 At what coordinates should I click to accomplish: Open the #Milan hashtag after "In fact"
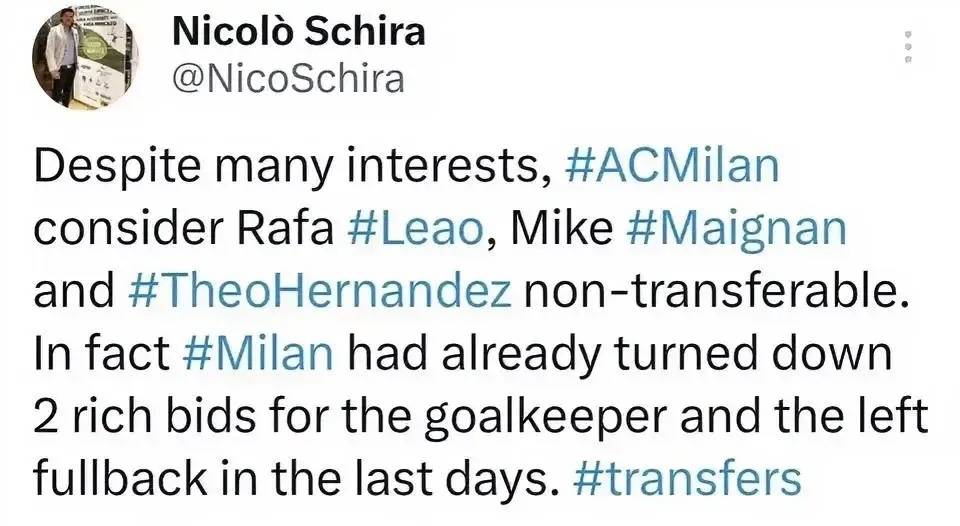click(258, 353)
